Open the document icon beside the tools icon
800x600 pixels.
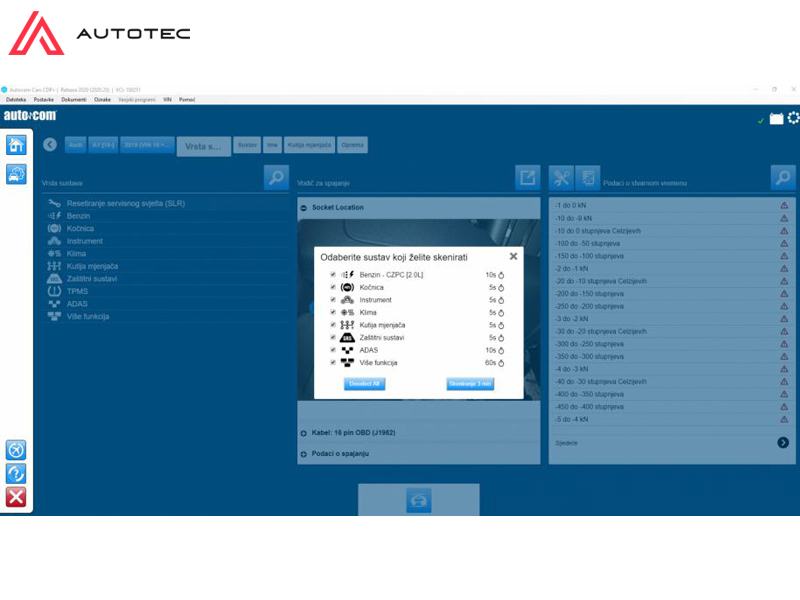point(588,178)
